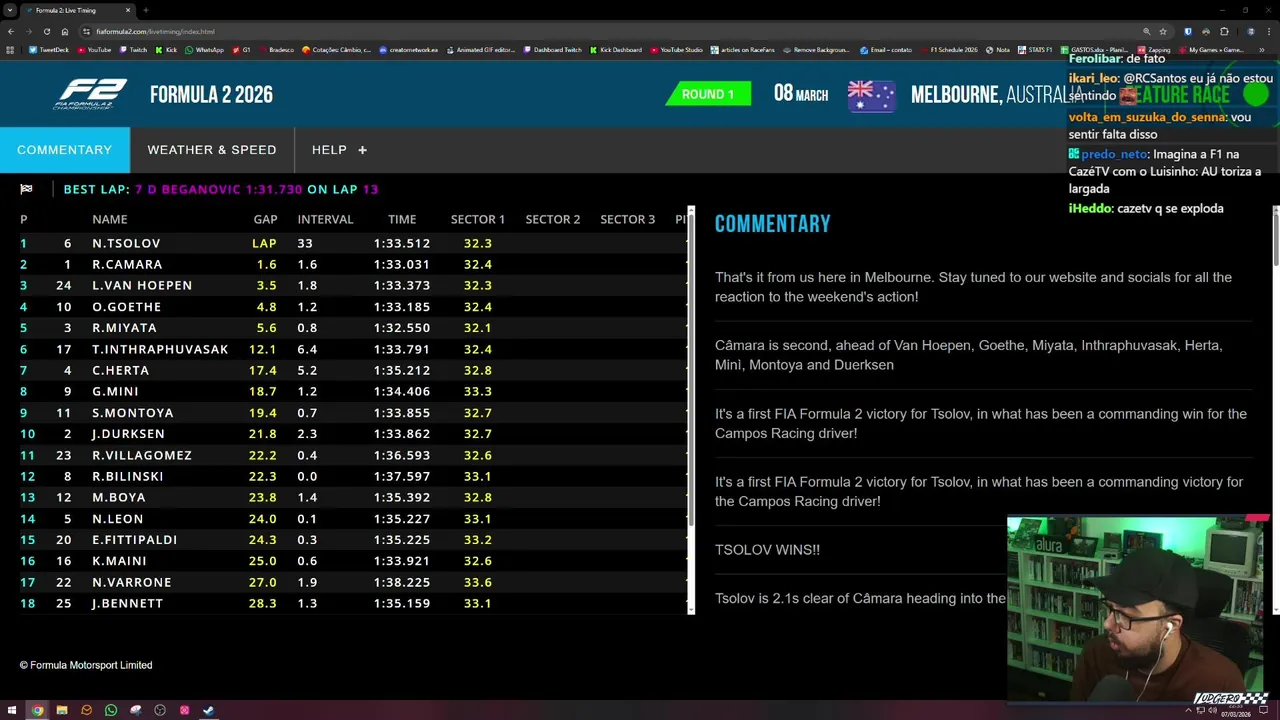Open OBS Studio from the taskbar
Viewport: 1280px width, 720px height.
click(x=160, y=711)
